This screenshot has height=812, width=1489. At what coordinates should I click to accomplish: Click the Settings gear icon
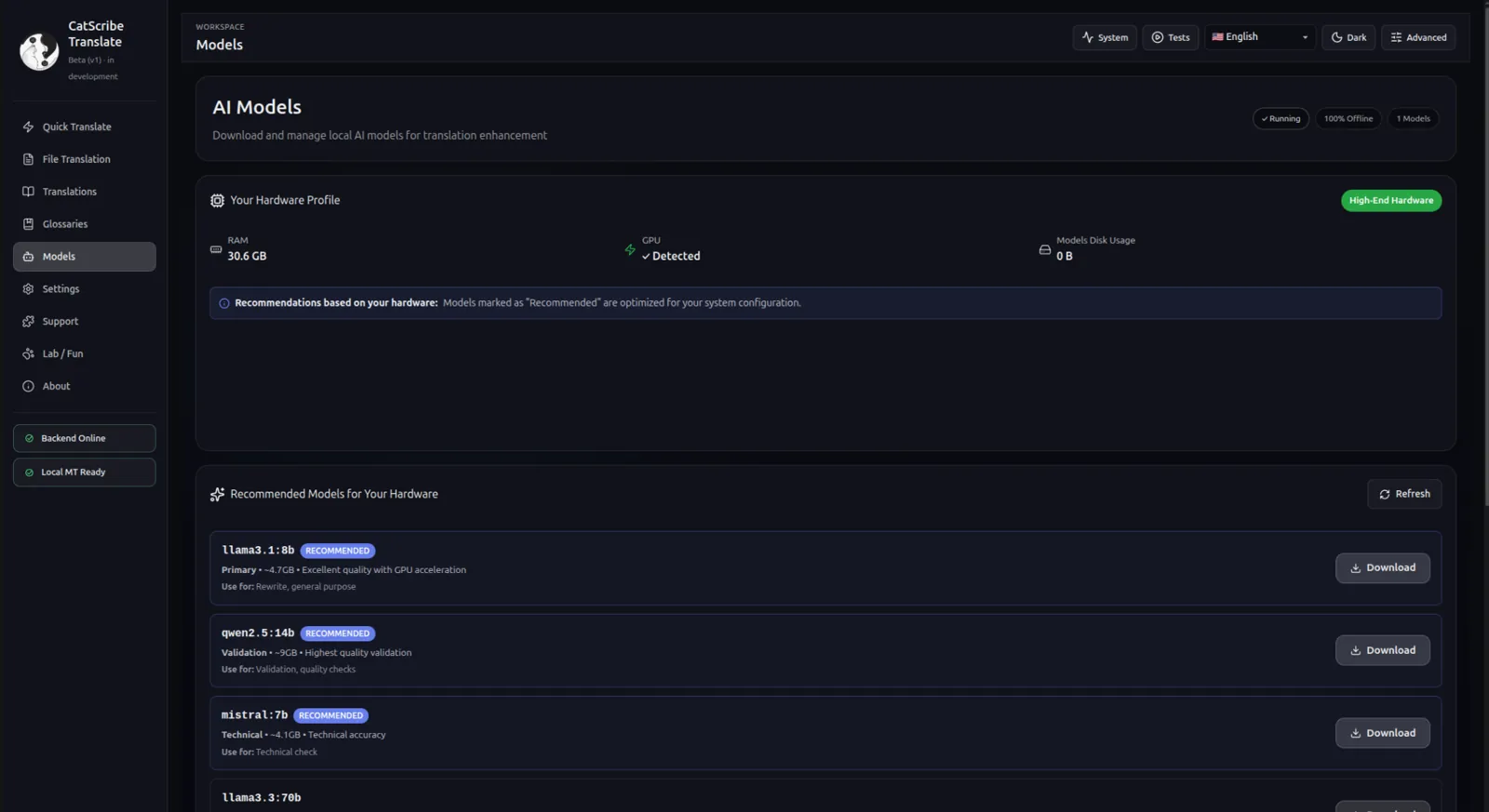click(x=28, y=289)
